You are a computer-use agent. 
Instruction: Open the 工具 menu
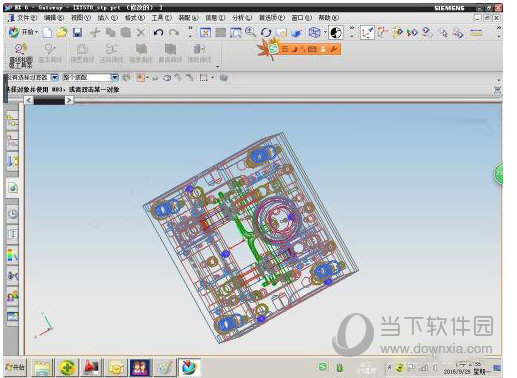161,18
